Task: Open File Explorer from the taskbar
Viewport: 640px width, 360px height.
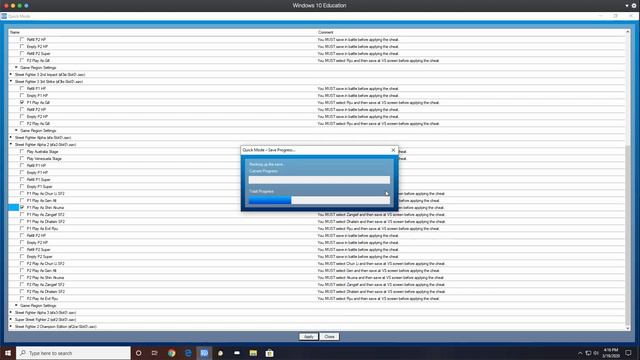Action: pos(253,353)
